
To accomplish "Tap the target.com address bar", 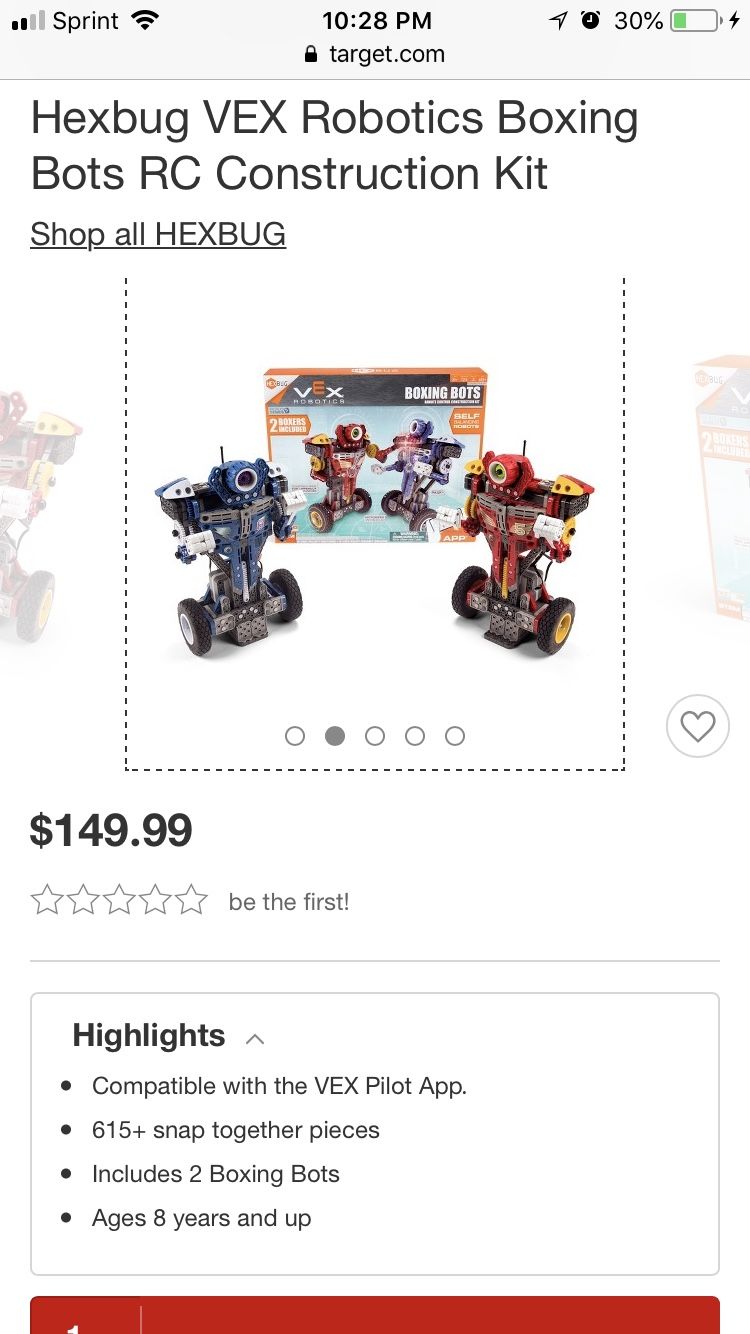I will tap(375, 55).
